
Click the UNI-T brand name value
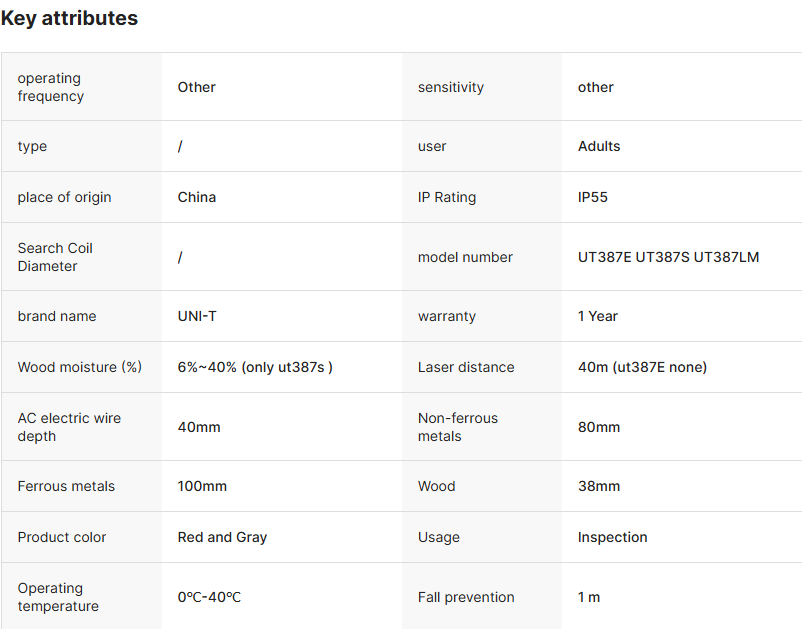[x=197, y=316]
